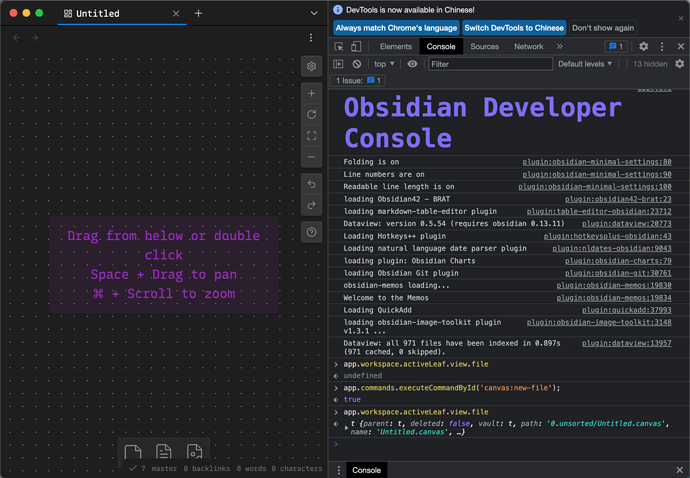Zoom canvas to fit with frame icon
The image size is (690, 478).
click(x=312, y=136)
